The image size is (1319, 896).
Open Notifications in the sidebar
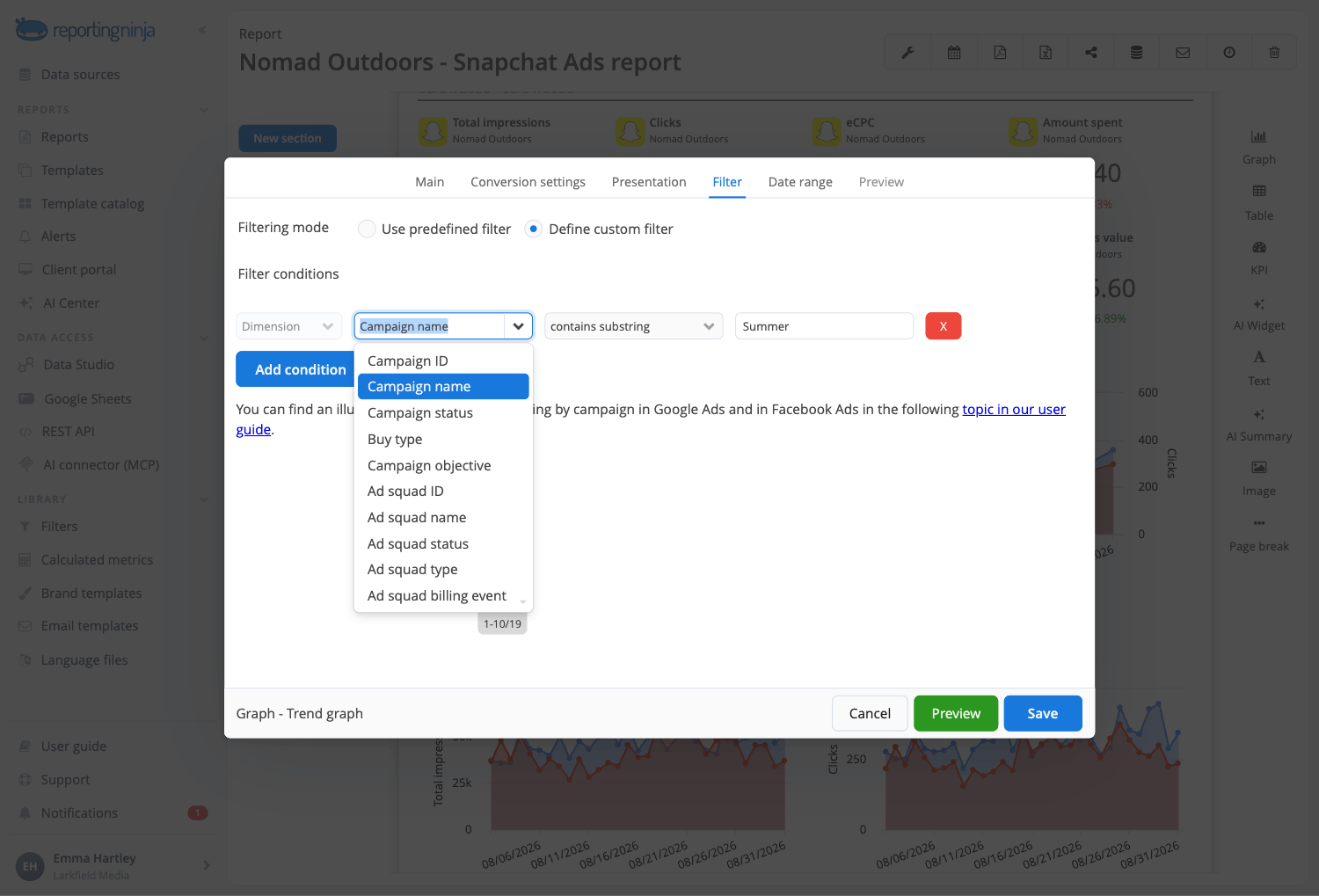79,813
